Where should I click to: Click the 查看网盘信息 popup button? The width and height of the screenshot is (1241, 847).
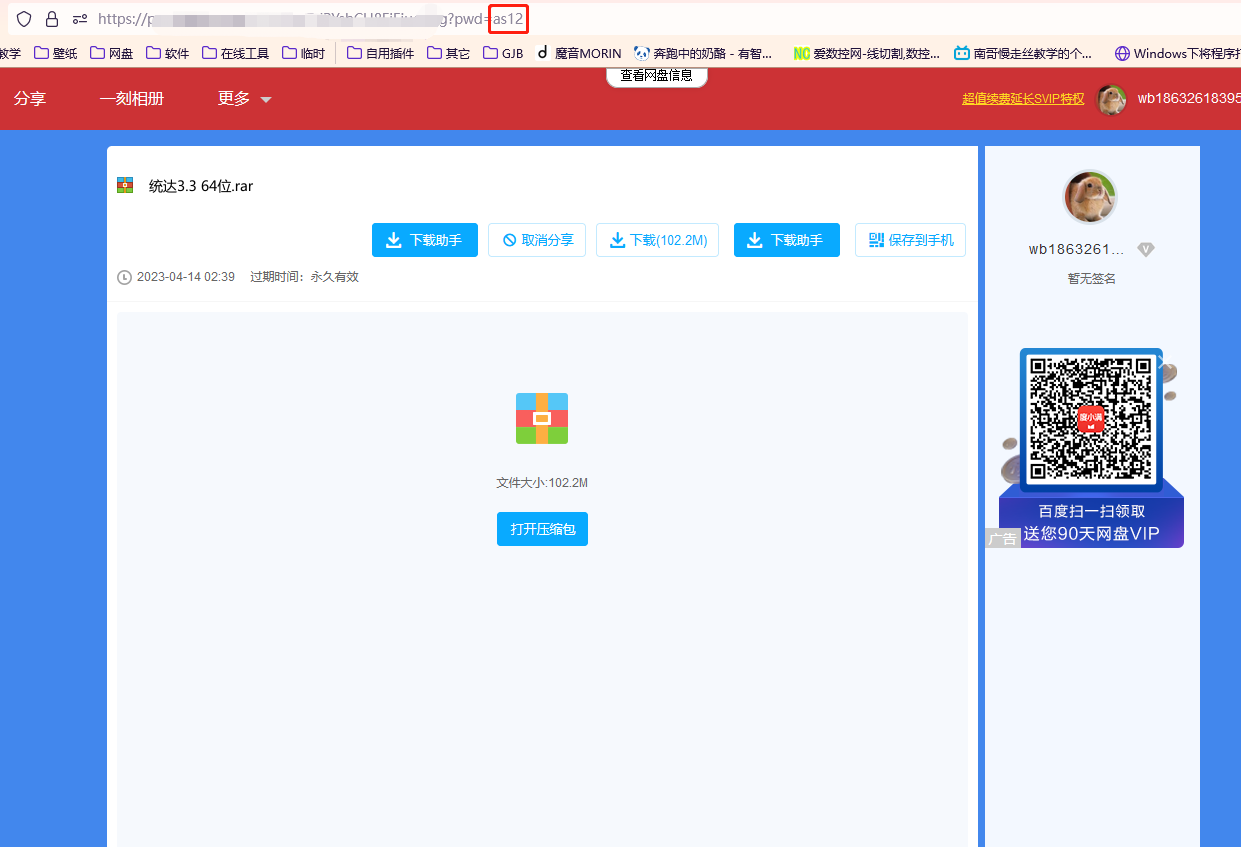point(656,75)
